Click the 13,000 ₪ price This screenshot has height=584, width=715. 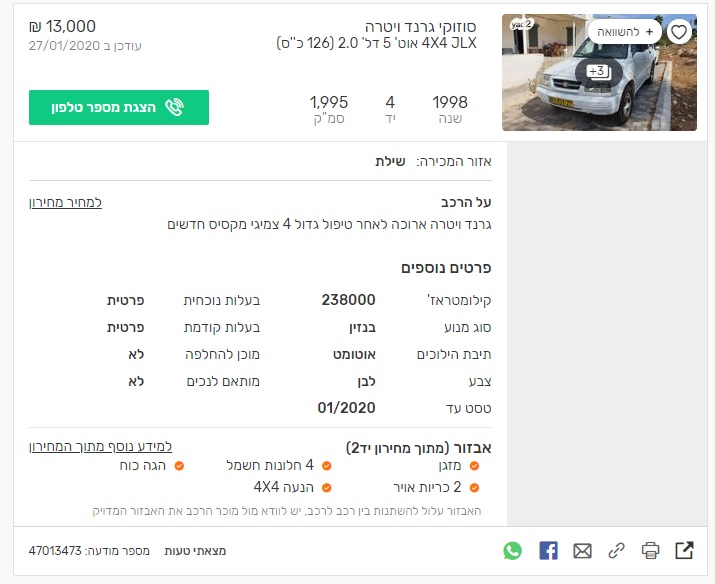tap(62, 26)
